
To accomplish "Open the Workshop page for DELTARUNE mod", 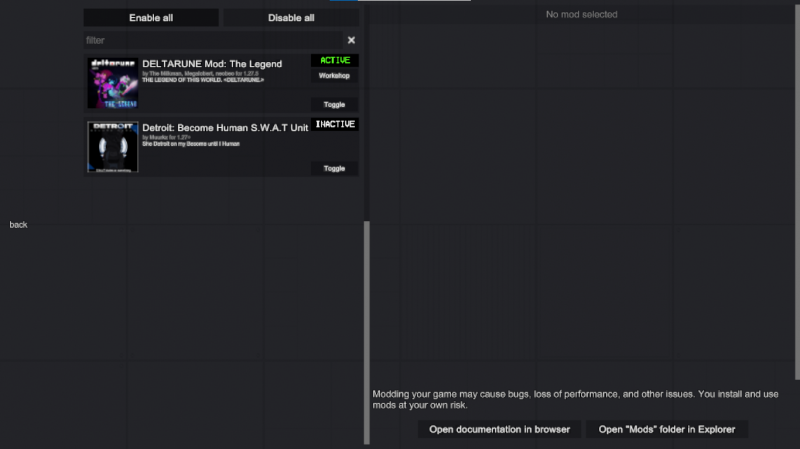I will point(334,76).
